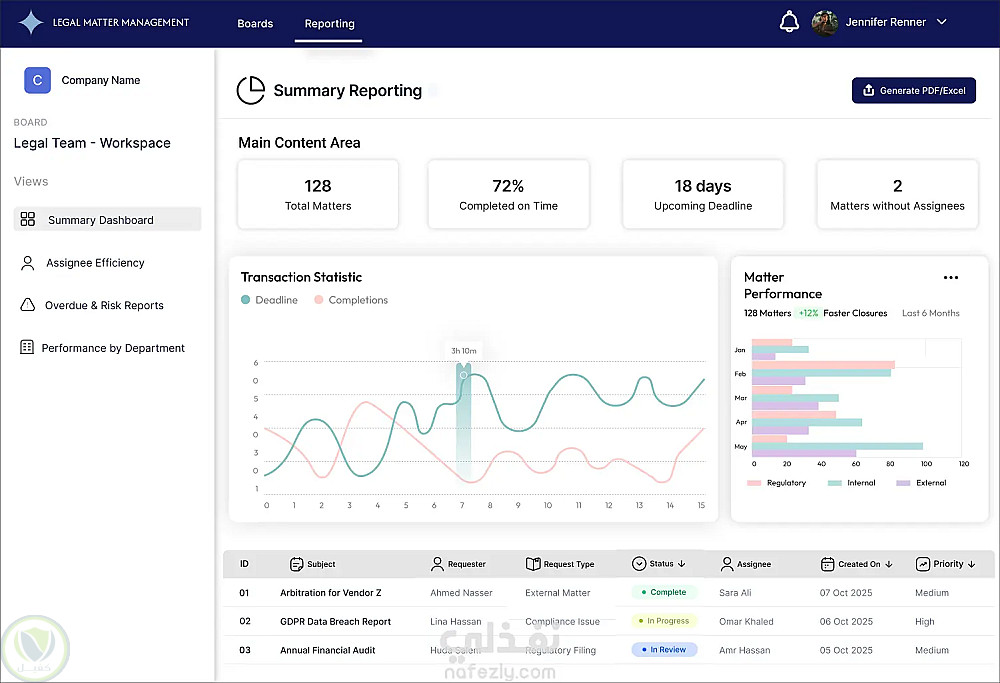Viewport: 1000px width, 683px height.
Task: Click the Performance by Department building icon
Action: point(27,348)
